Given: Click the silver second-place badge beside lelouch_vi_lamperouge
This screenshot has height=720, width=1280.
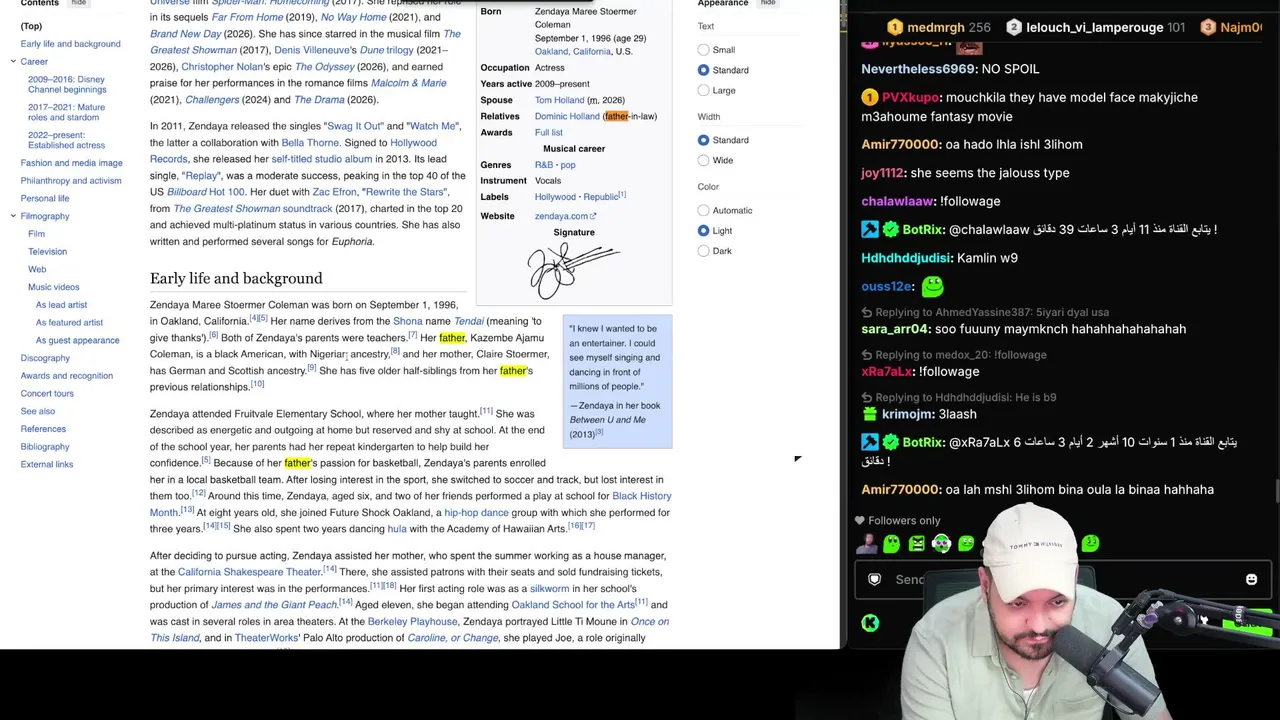Looking at the screenshot, I should (x=1014, y=28).
